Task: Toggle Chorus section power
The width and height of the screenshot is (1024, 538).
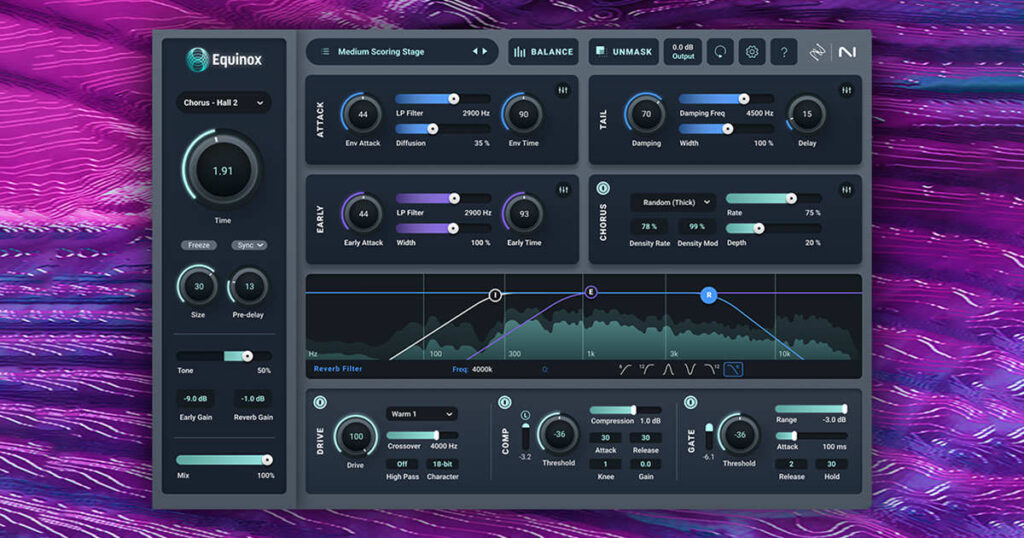Action: (x=603, y=189)
